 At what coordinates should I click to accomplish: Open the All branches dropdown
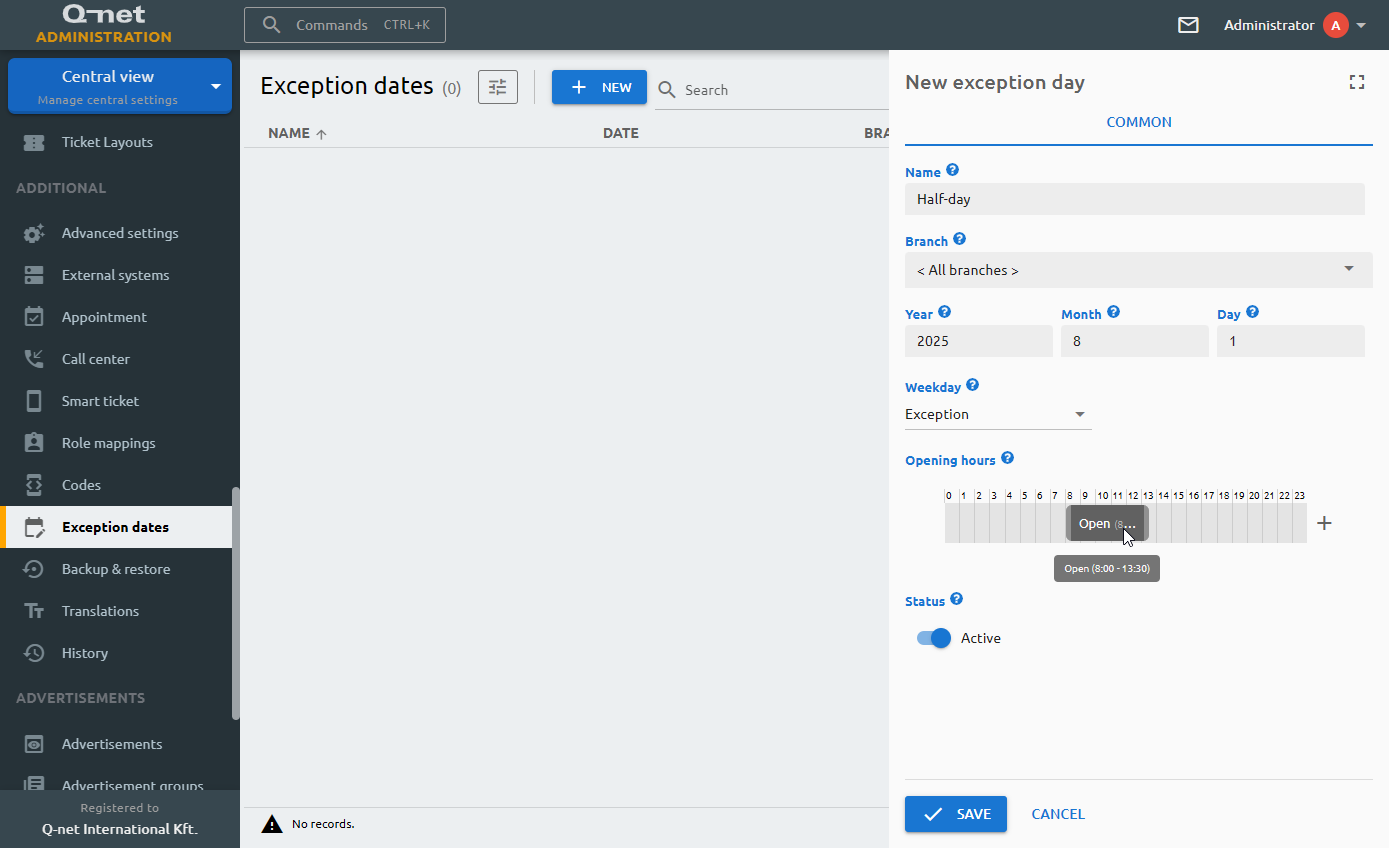pos(1139,270)
